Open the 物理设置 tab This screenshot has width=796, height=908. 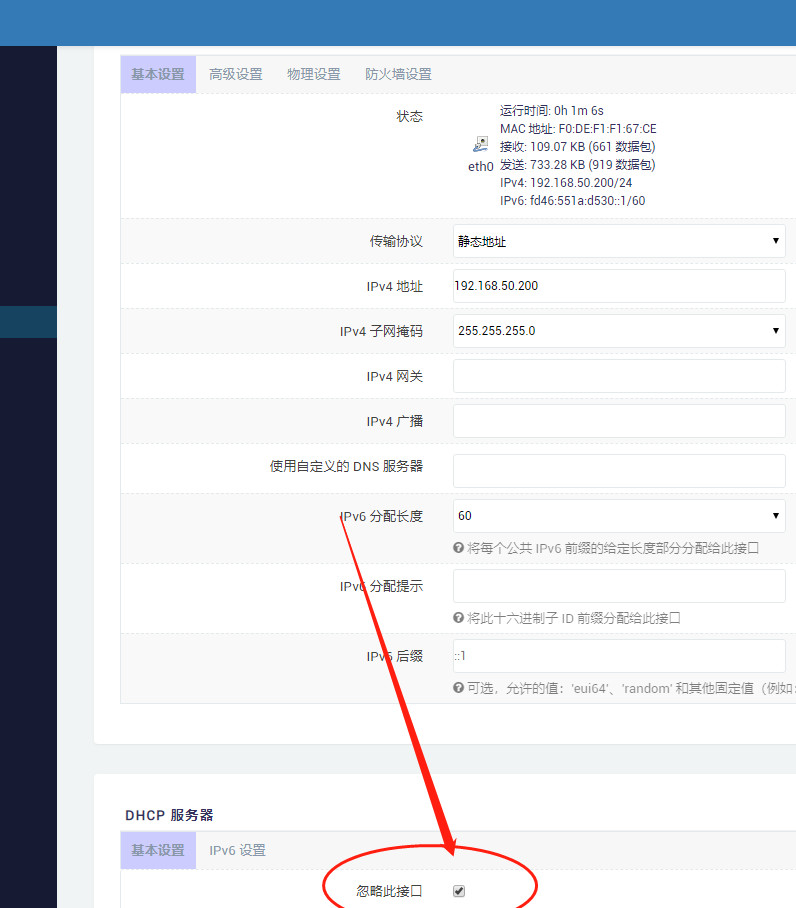click(x=314, y=74)
